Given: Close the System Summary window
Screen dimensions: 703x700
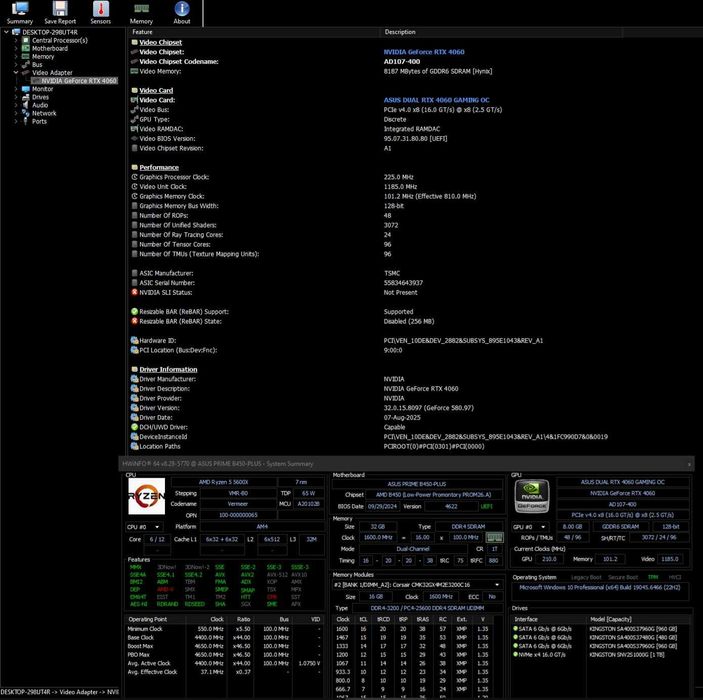Looking at the screenshot, I should coord(689,464).
